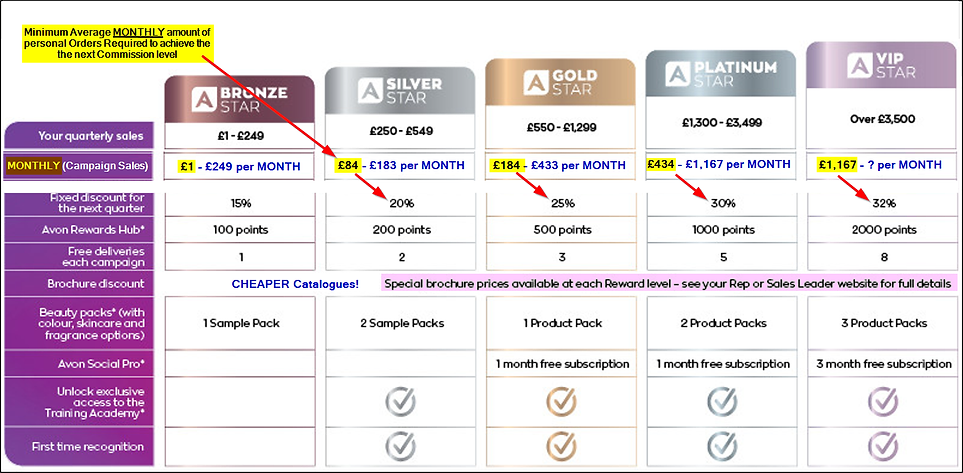
Task: Click VIP Training Academy checkmark icon
Action: (883, 402)
